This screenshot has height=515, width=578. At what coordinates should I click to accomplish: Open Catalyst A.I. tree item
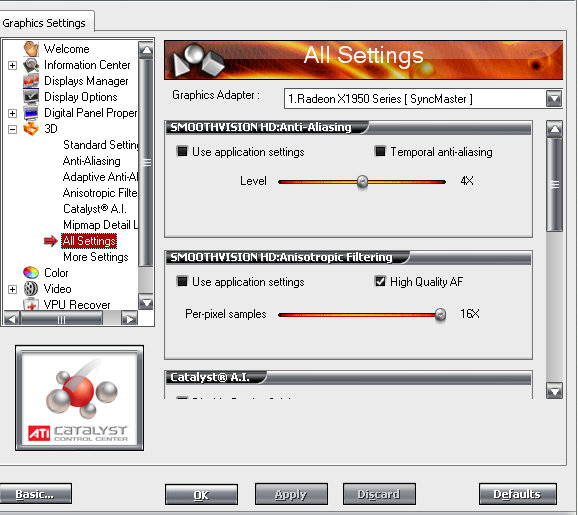[x=95, y=209]
